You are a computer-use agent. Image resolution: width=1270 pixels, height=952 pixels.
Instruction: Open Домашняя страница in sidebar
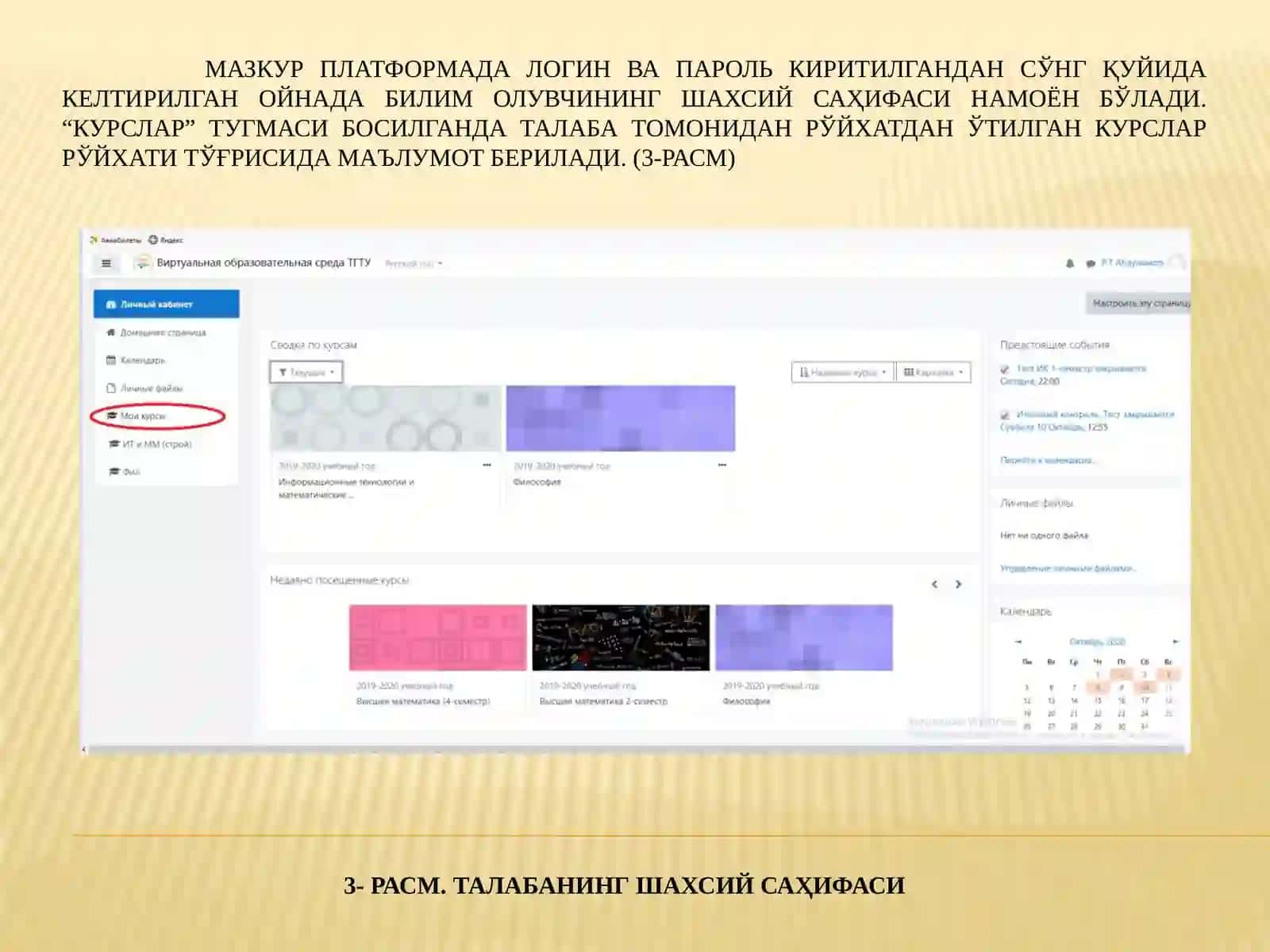(167, 332)
